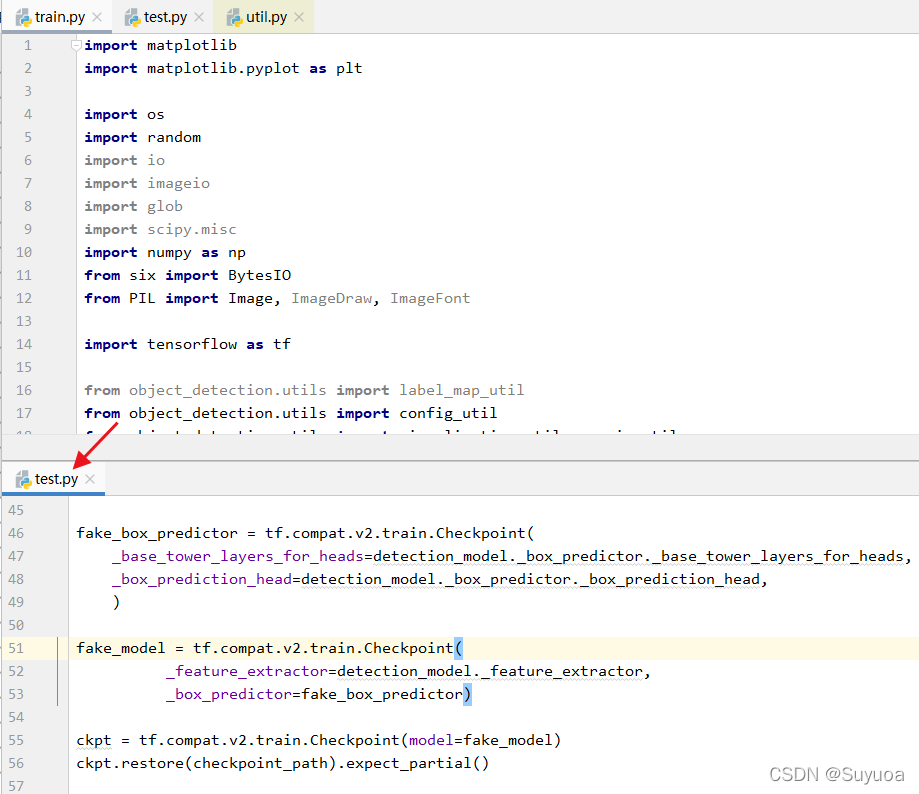Viewport: 919px width, 794px height.
Task: Click the Python file icon on util.py tab
Action: (234, 18)
